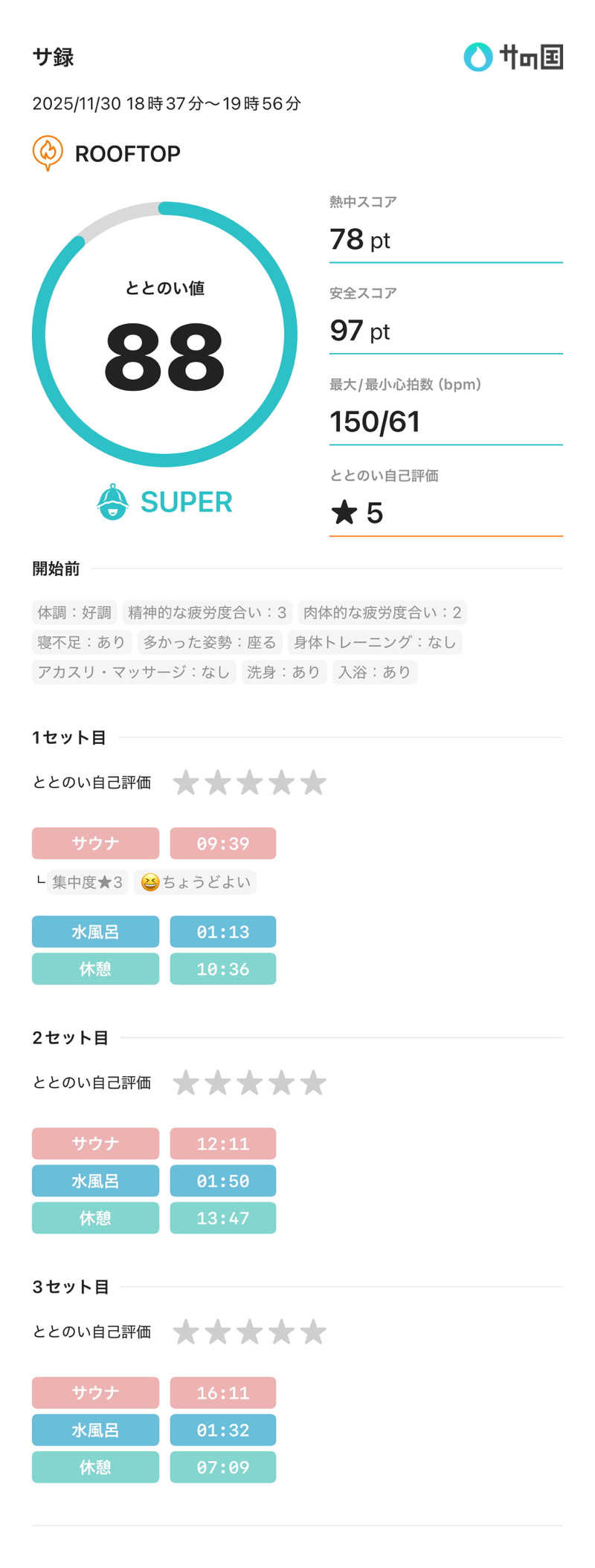Click the サの国 water drop logo
Image resolution: width=595 pixels, height=1568 pixels.
[x=478, y=57]
